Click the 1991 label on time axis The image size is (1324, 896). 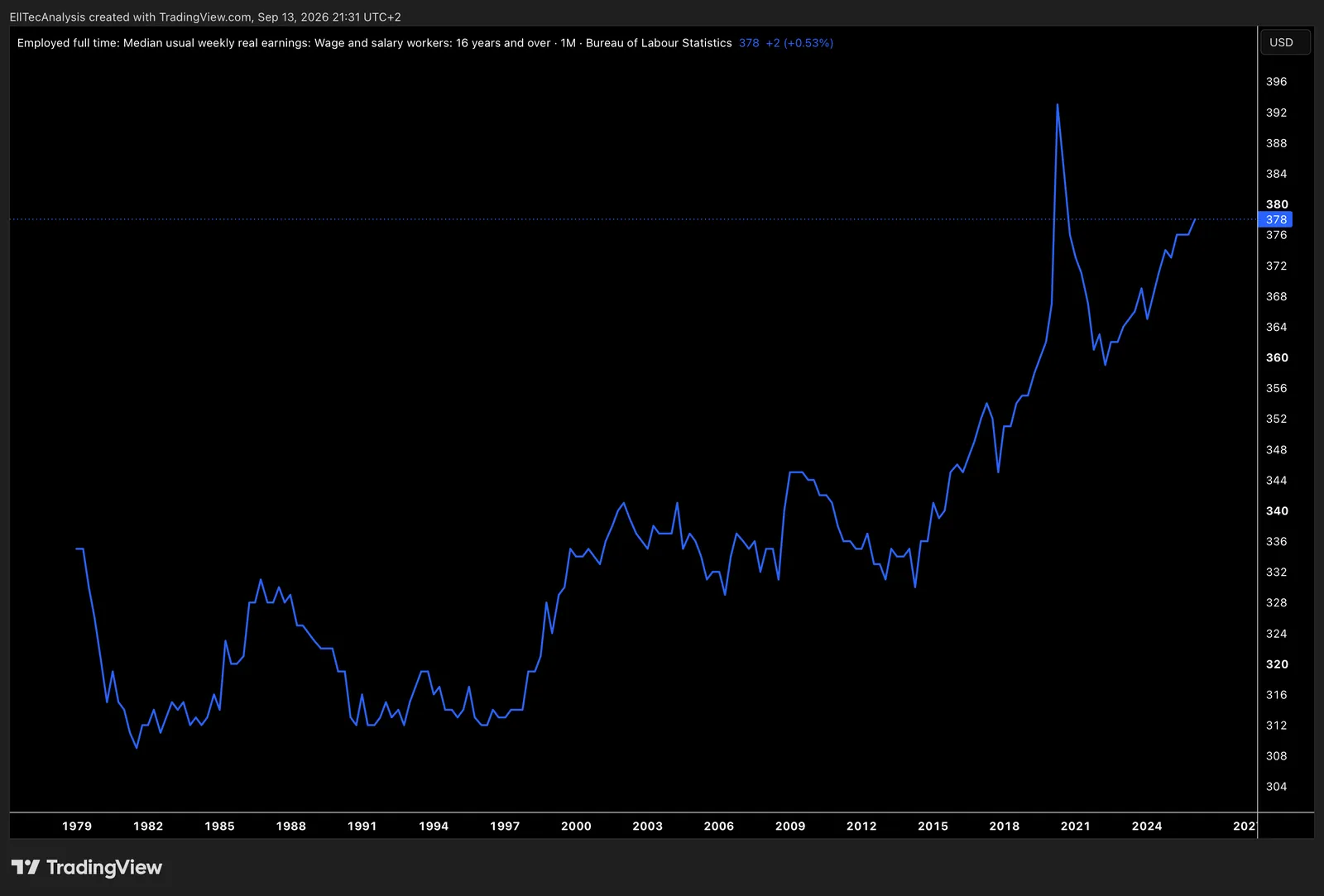(x=362, y=826)
